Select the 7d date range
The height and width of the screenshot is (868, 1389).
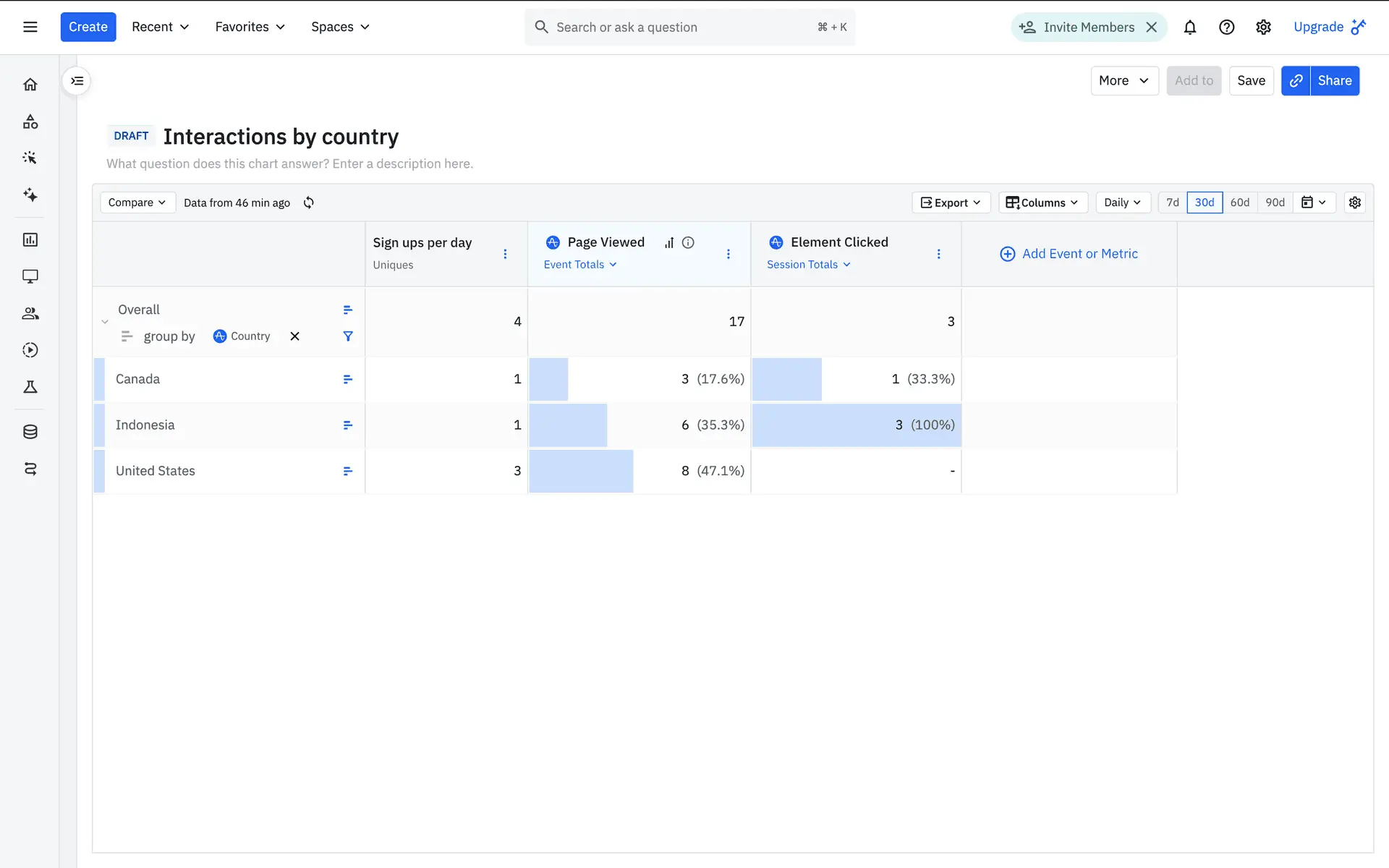click(1173, 203)
